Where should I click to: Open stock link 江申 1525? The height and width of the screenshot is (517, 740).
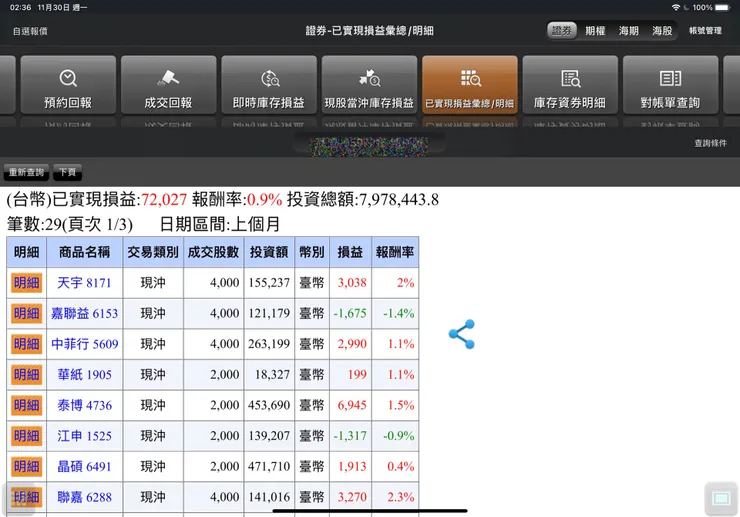[84, 436]
